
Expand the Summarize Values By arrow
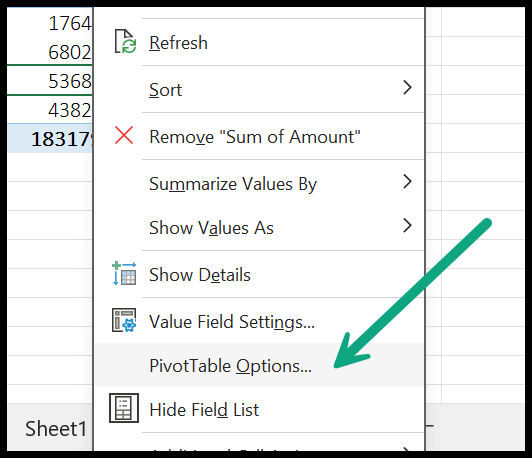pos(407,182)
